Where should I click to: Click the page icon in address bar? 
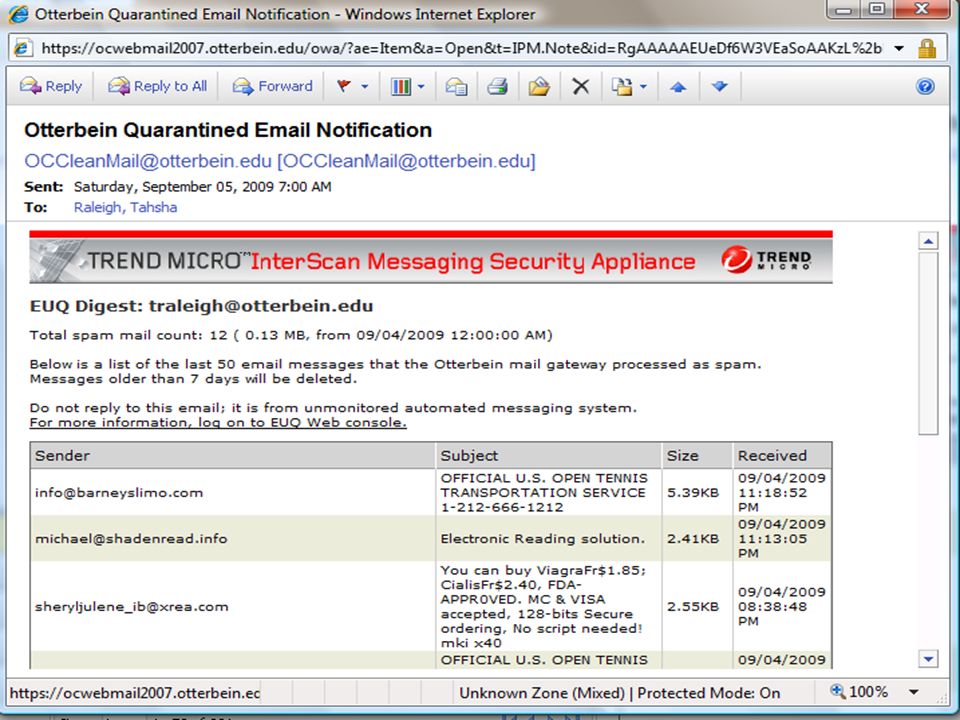(x=23, y=48)
